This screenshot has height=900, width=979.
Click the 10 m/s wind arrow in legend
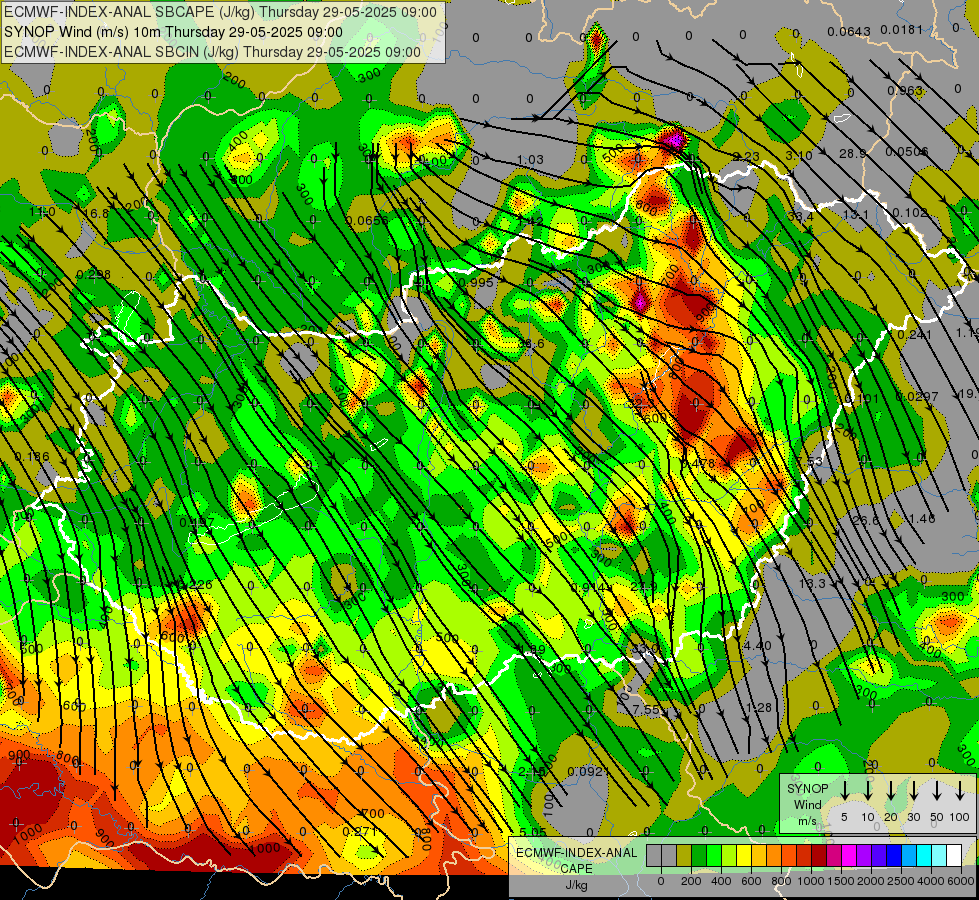(x=868, y=790)
